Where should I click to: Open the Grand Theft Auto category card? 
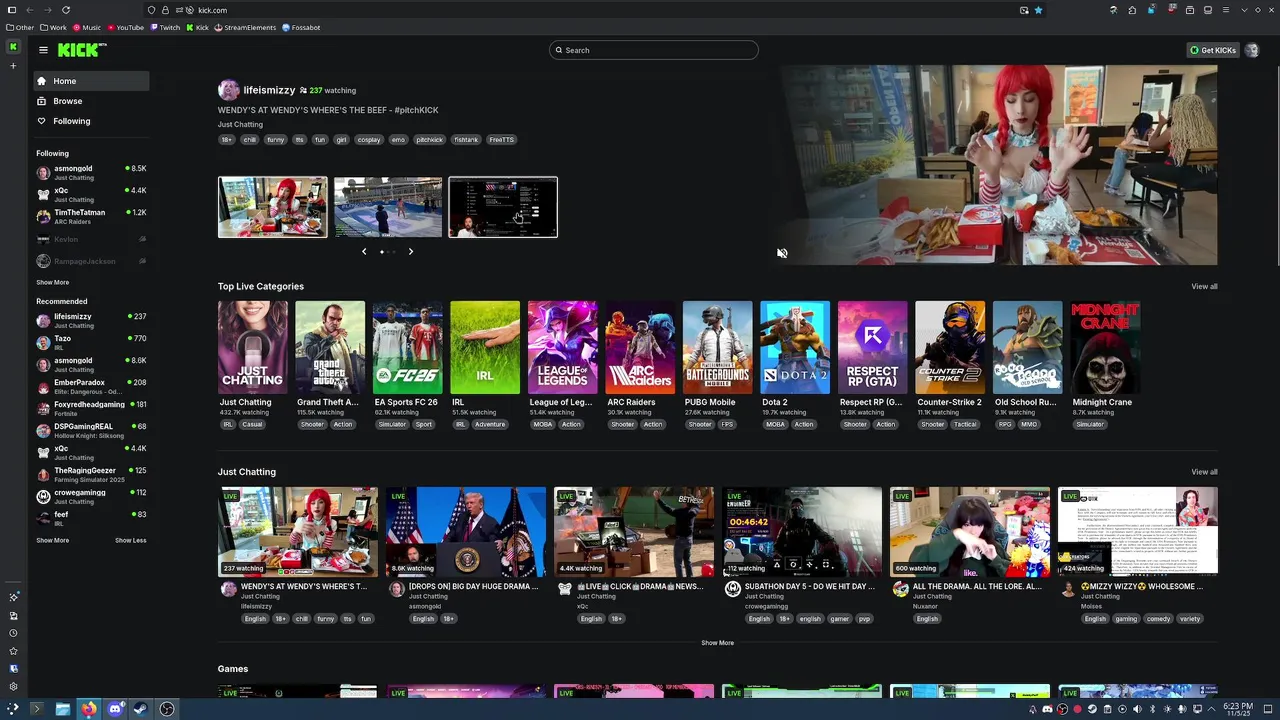(330, 348)
